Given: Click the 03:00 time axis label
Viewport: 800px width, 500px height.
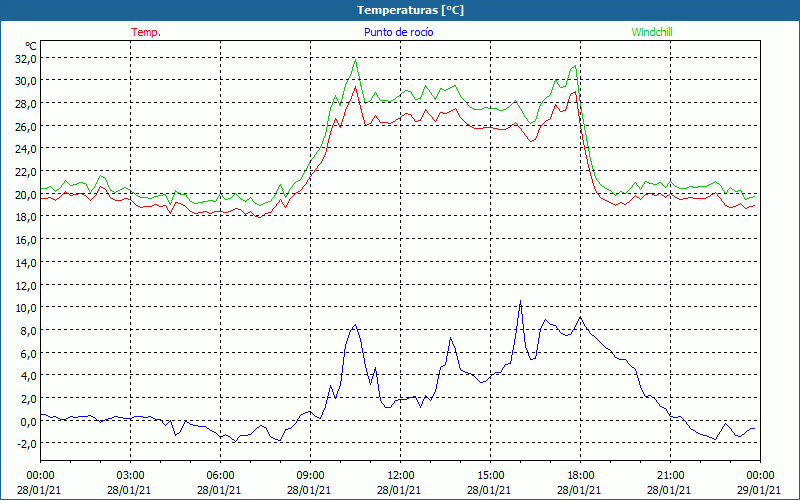Looking at the screenshot, I should coord(130,475).
